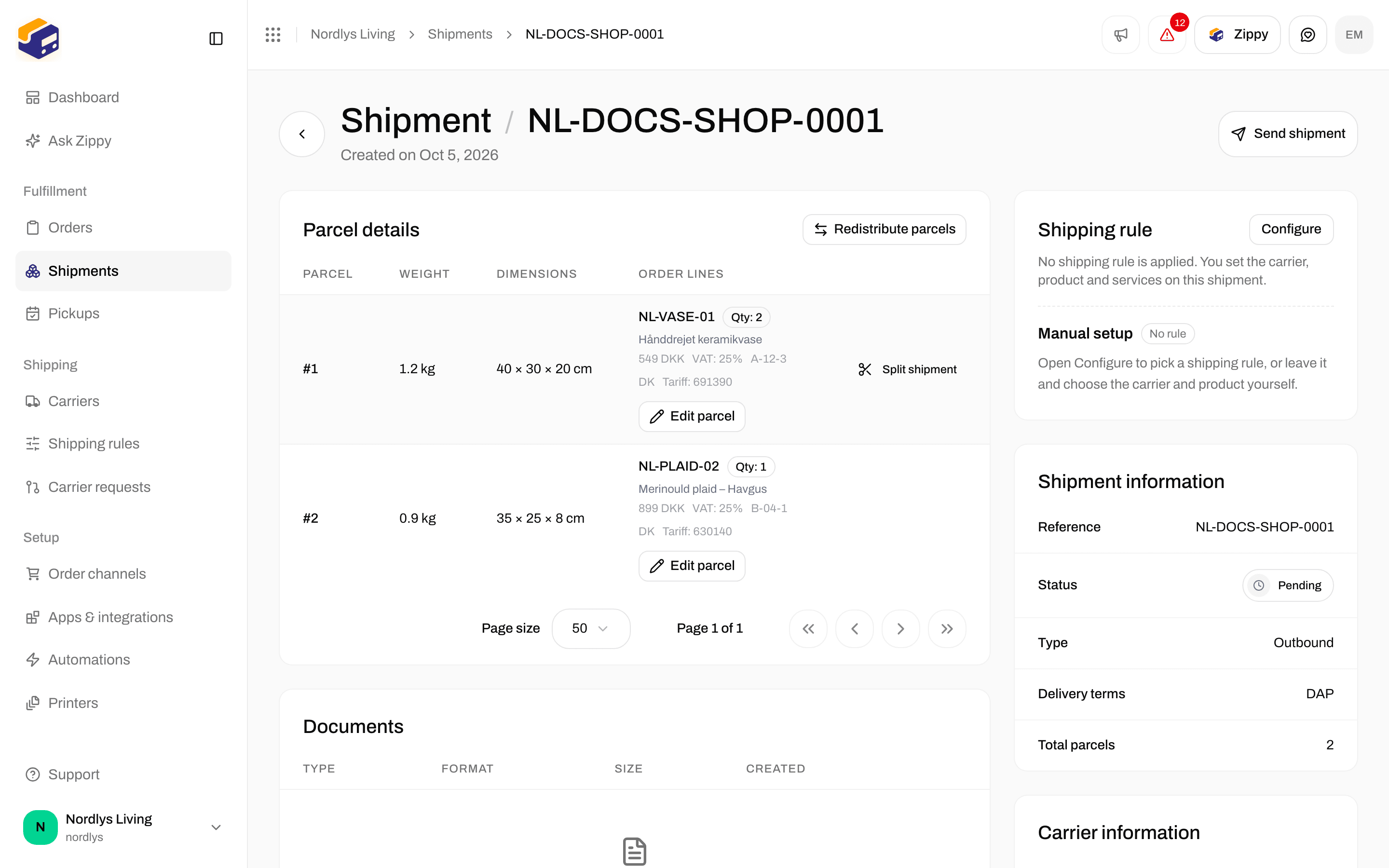
Task: Click Shipments breadcrumb link
Action: coord(460,34)
